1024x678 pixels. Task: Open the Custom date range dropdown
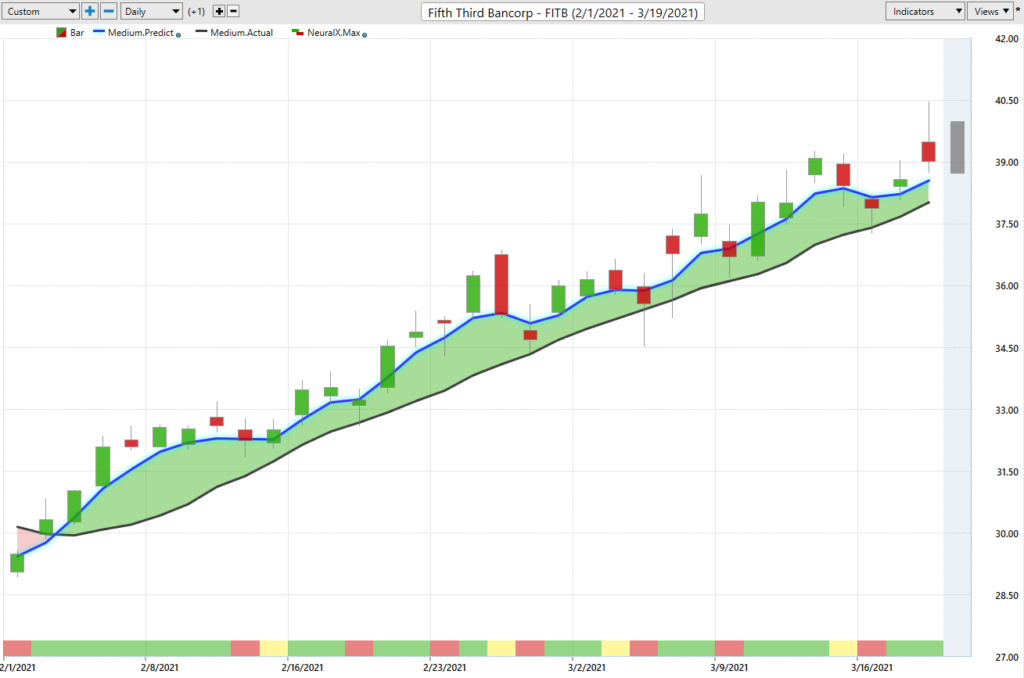coord(40,11)
